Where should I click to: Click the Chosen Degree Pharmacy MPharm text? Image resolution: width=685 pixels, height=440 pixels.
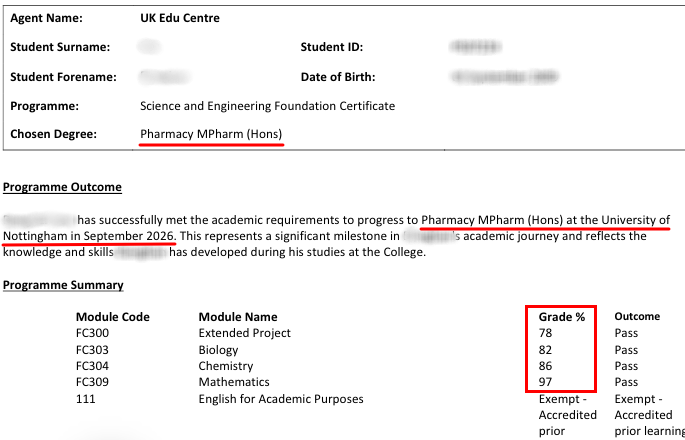[211, 134]
